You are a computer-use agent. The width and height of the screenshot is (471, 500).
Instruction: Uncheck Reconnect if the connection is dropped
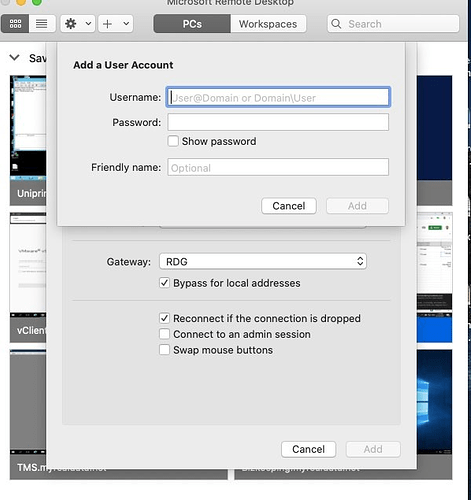(164, 318)
